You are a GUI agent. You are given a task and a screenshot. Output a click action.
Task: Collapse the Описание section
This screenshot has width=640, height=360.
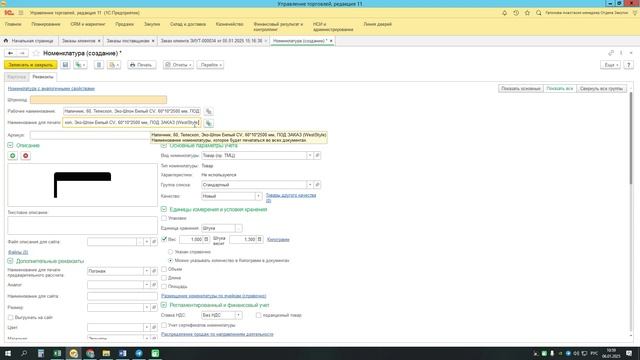pos(10,145)
